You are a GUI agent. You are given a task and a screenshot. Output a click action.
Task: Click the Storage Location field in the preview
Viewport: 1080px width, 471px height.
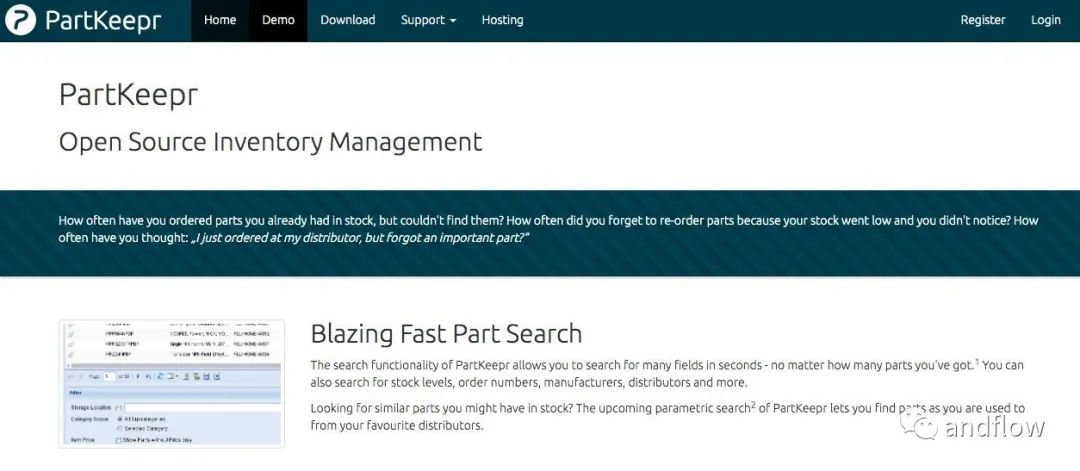pyautogui.click(x=202, y=408)
